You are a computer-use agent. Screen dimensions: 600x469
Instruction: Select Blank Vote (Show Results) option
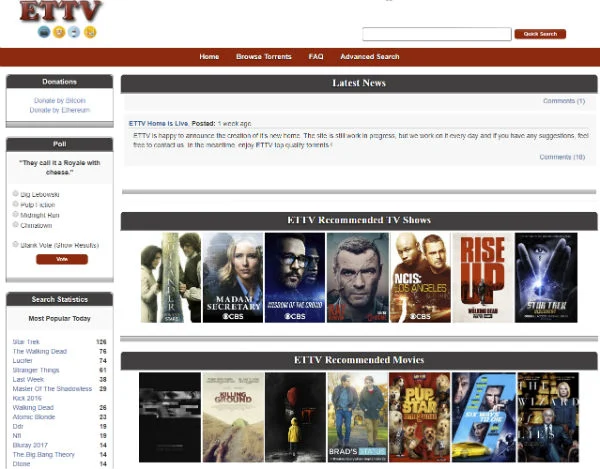click(16, 244)
